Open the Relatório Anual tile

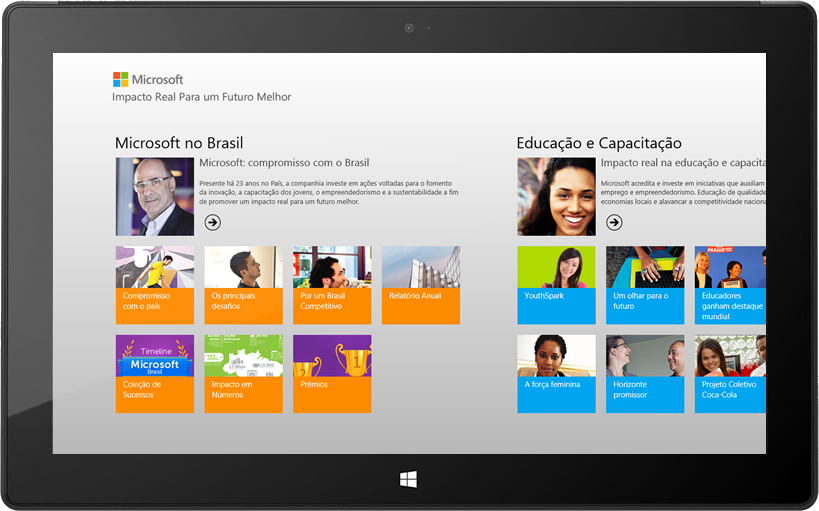(x=421, y=285)
